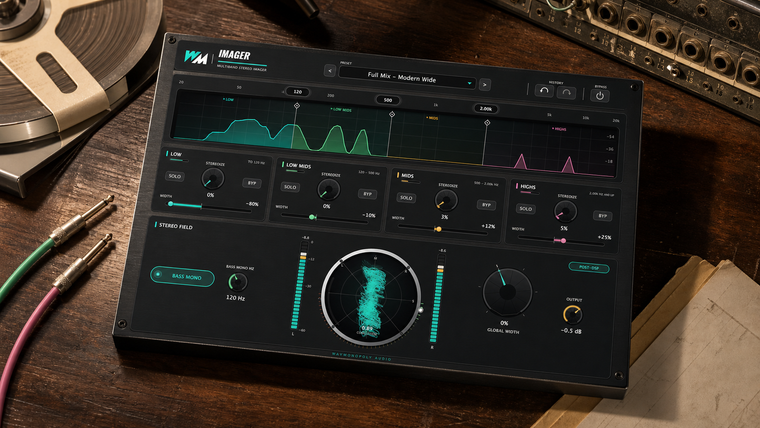Toggle the Post-DSP metering mode

(x=588, y=268)
